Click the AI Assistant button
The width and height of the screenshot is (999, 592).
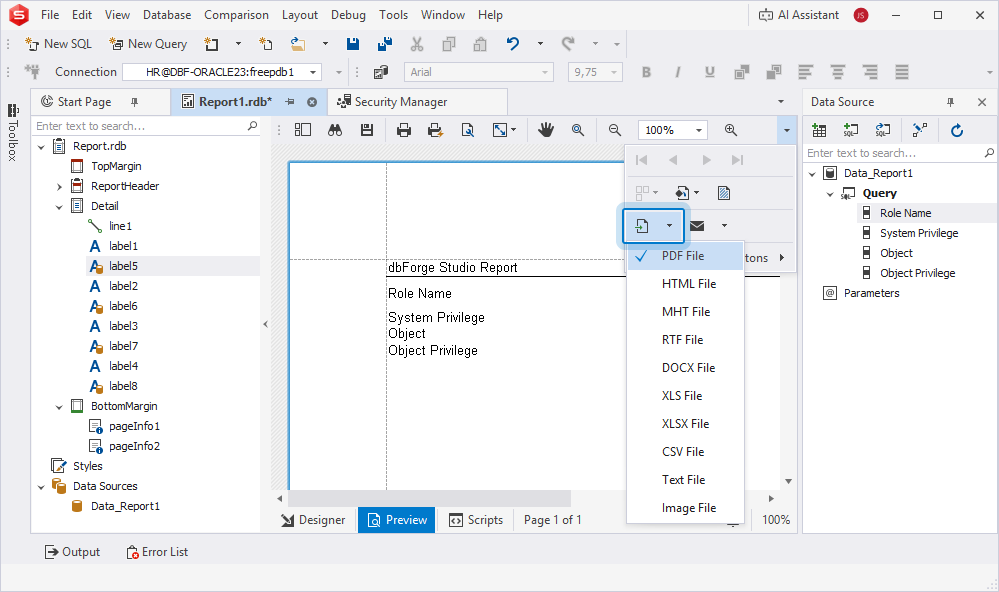point(799,15)
